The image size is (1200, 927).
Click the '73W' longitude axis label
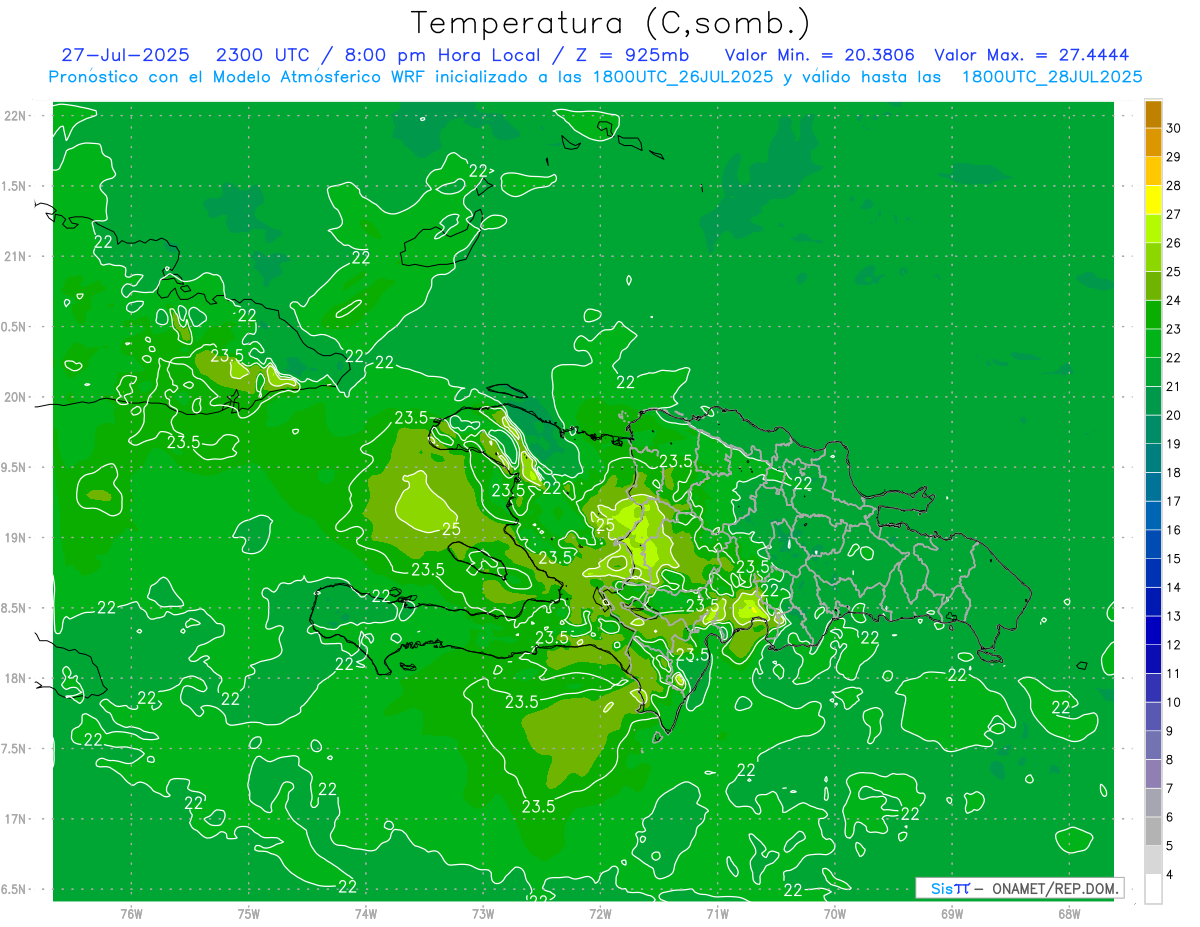pos(483,914)
